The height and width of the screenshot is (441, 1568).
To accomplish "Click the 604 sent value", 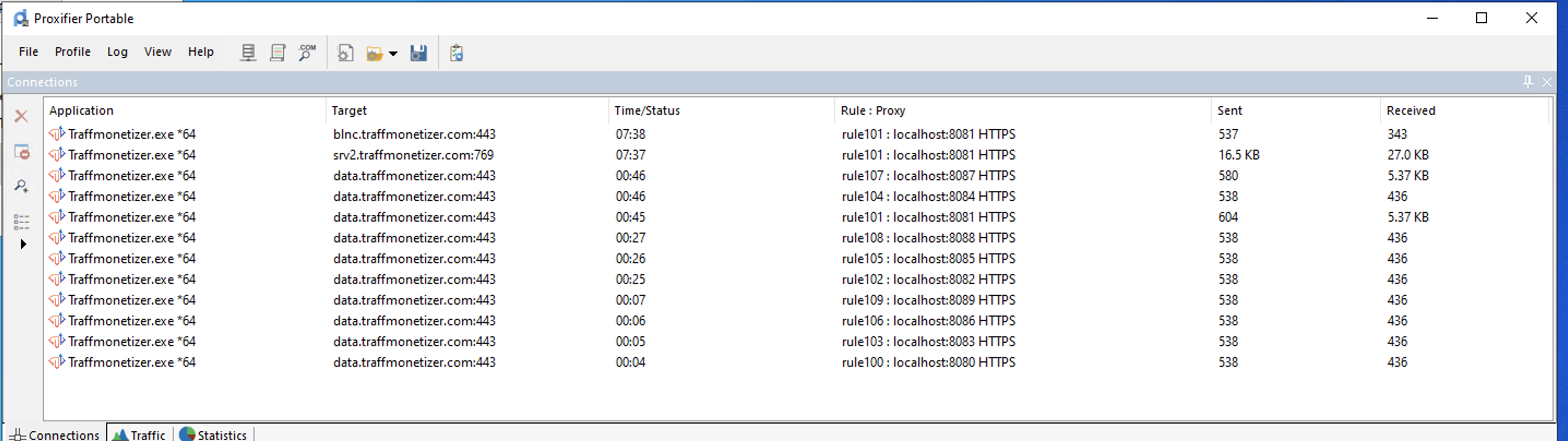I will click(1228, 217).
